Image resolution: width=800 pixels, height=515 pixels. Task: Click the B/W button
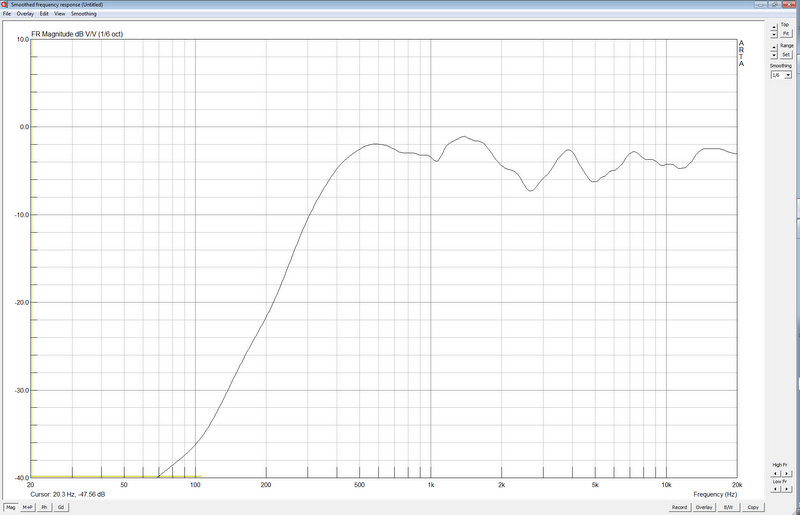click(728, 507)
